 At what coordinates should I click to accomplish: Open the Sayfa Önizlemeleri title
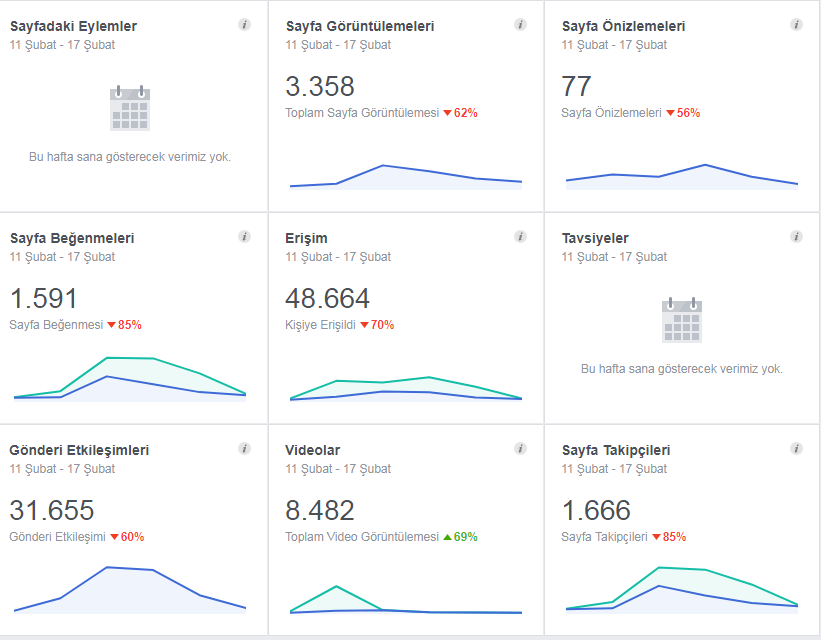[623, 26]
